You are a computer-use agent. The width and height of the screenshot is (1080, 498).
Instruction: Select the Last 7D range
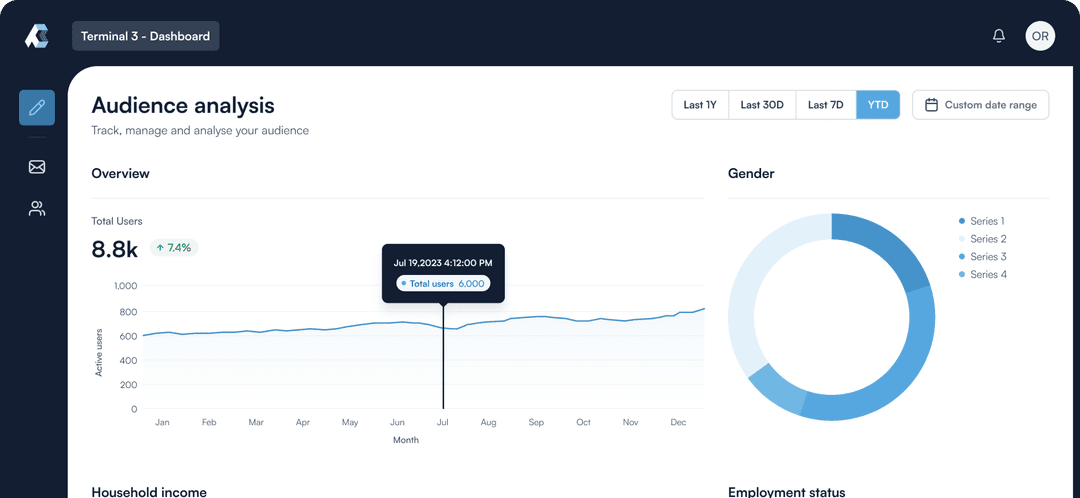pos(825,105)
